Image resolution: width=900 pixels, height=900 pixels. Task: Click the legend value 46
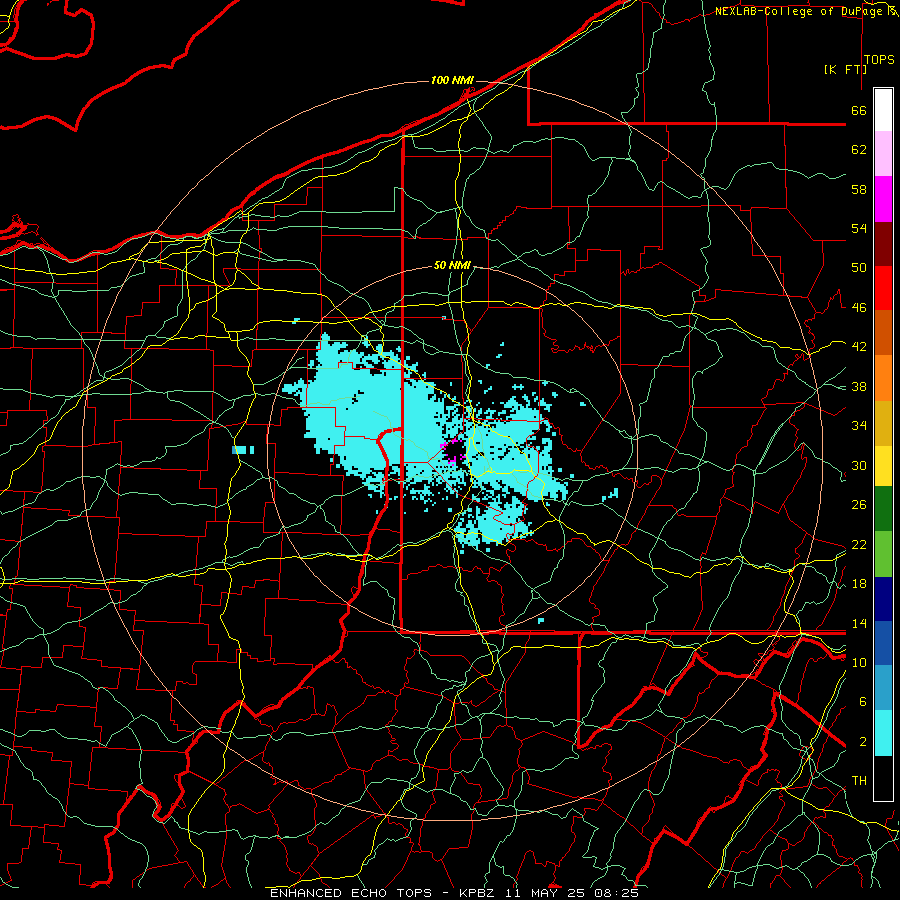pos(859,308)
